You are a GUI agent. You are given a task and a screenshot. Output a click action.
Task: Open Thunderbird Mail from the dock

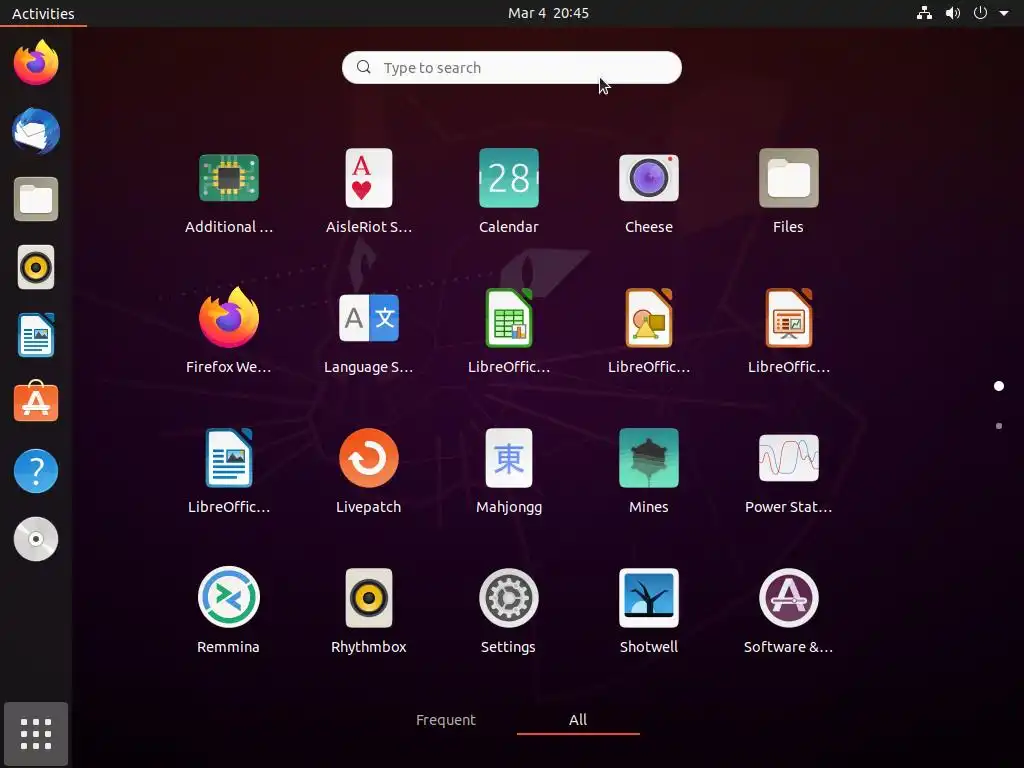pyautogui.click(x=36, y=131)
